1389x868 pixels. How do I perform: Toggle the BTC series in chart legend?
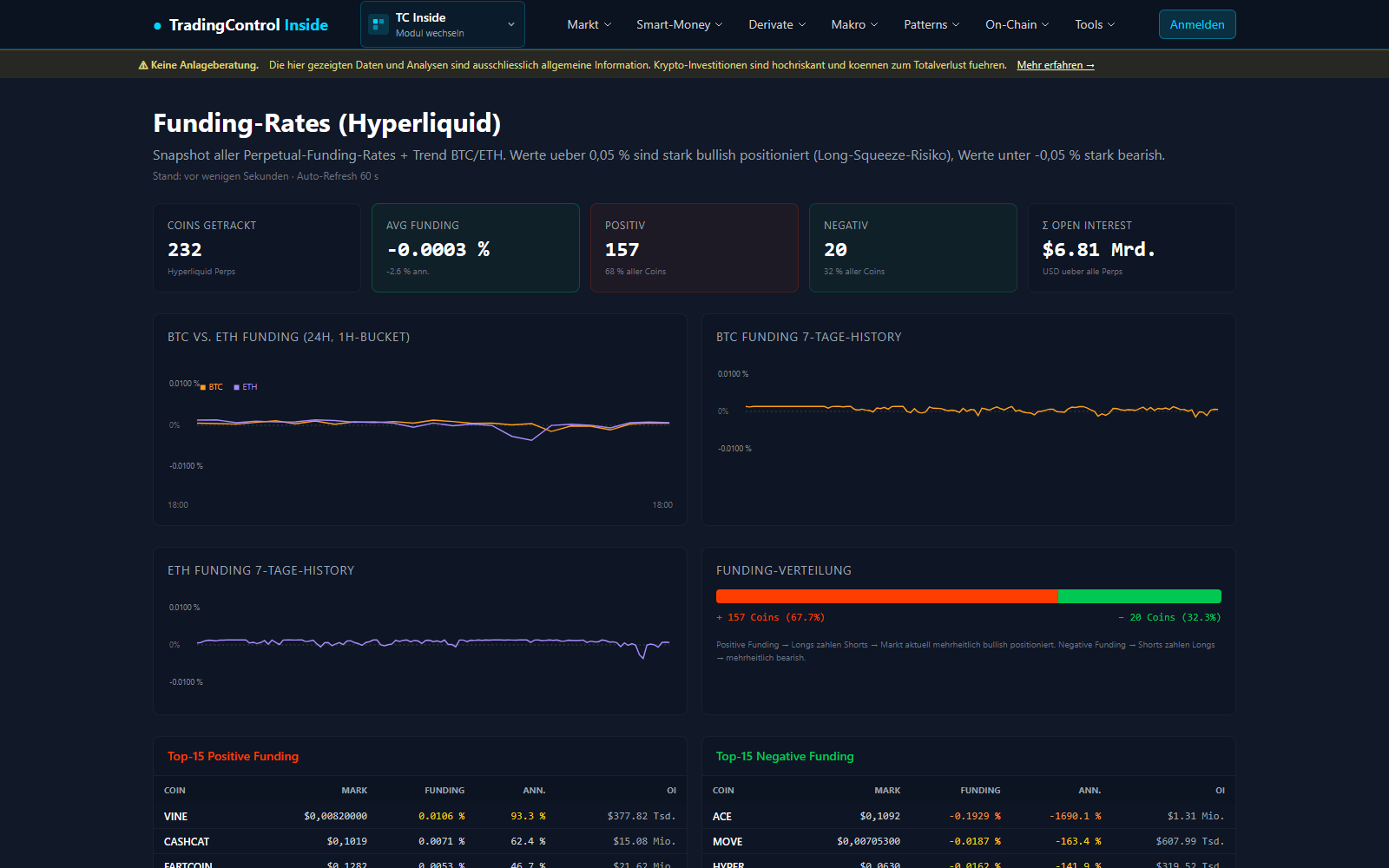(212, 387)
